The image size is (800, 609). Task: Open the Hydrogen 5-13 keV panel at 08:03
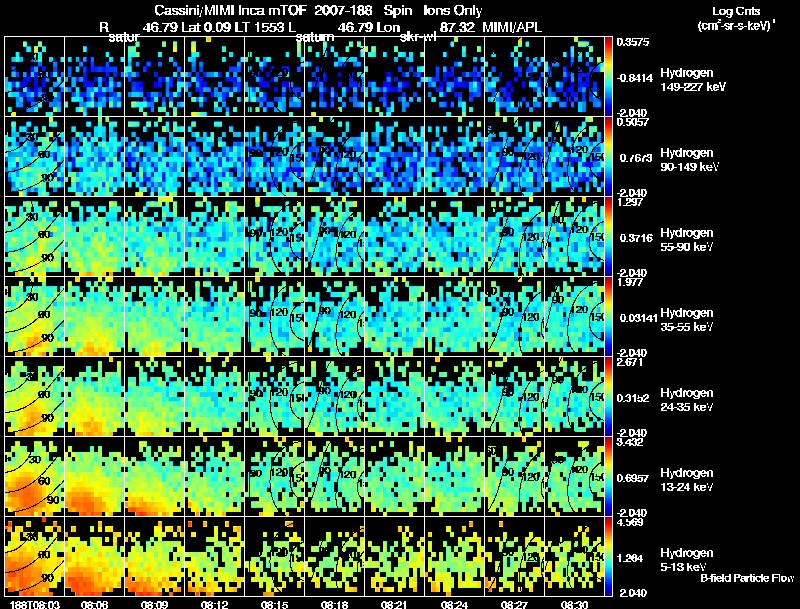[35, 556]
